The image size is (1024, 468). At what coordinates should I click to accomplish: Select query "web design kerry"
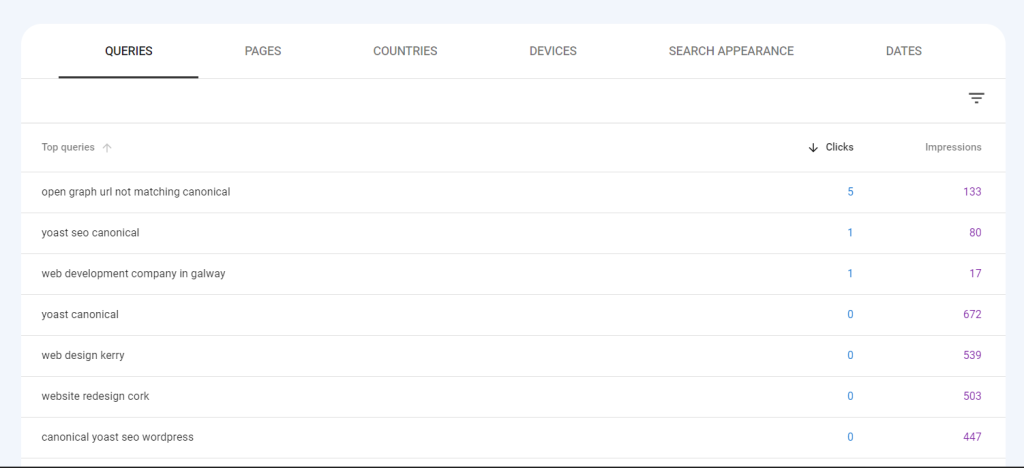click(x=83, y=356)
